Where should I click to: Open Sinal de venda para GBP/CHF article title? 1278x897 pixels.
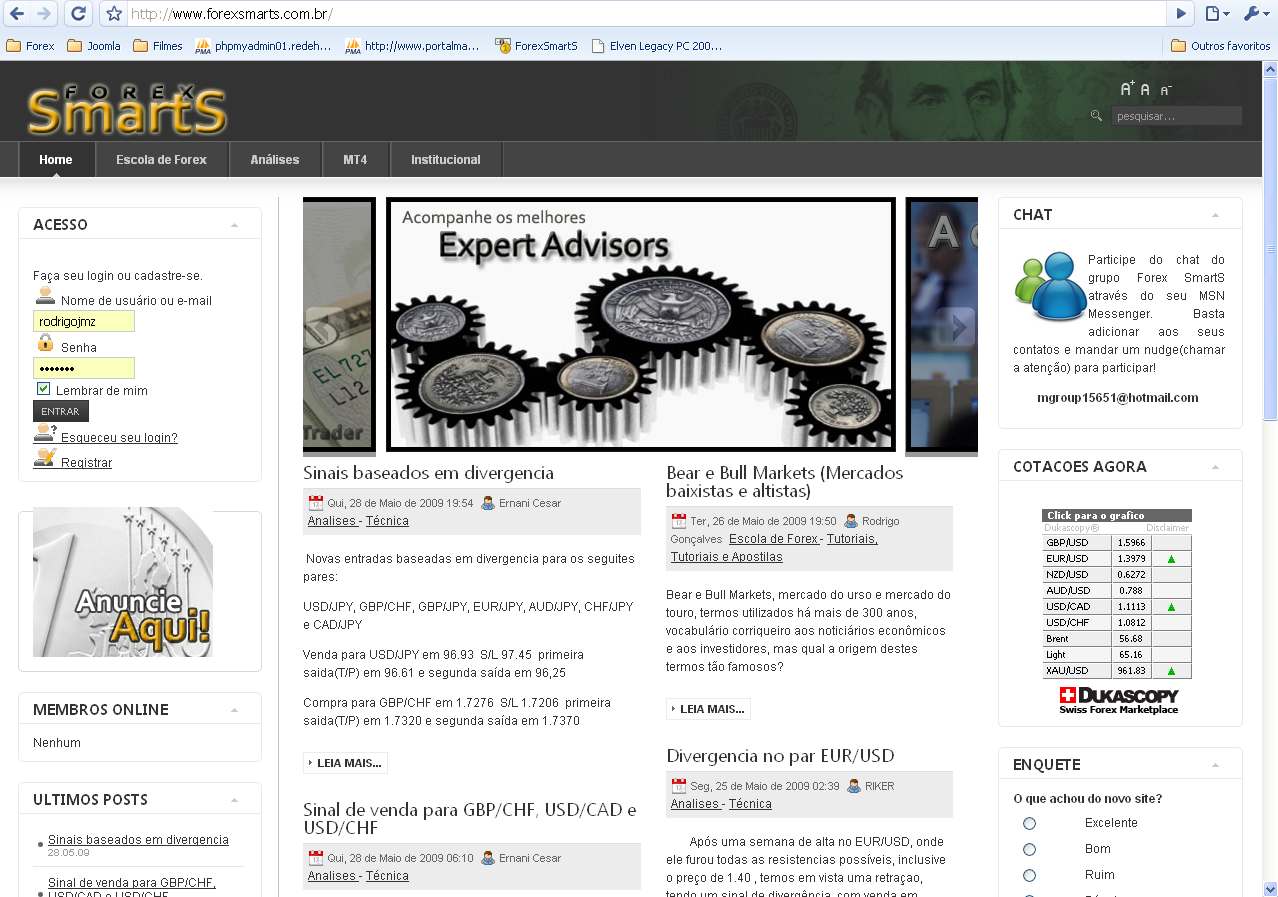click(x=470, y=818)
